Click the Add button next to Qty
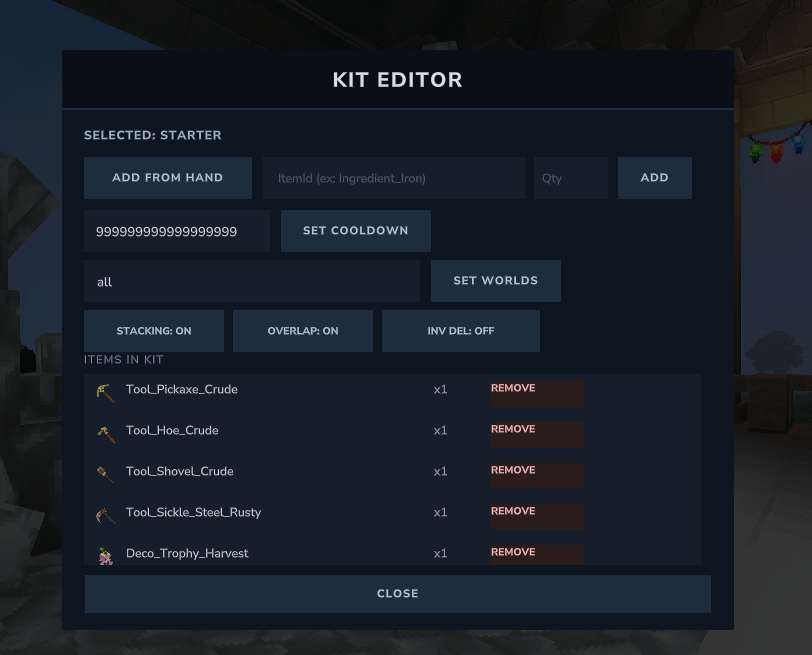812x655 pixels. click(x=654, y=178)
